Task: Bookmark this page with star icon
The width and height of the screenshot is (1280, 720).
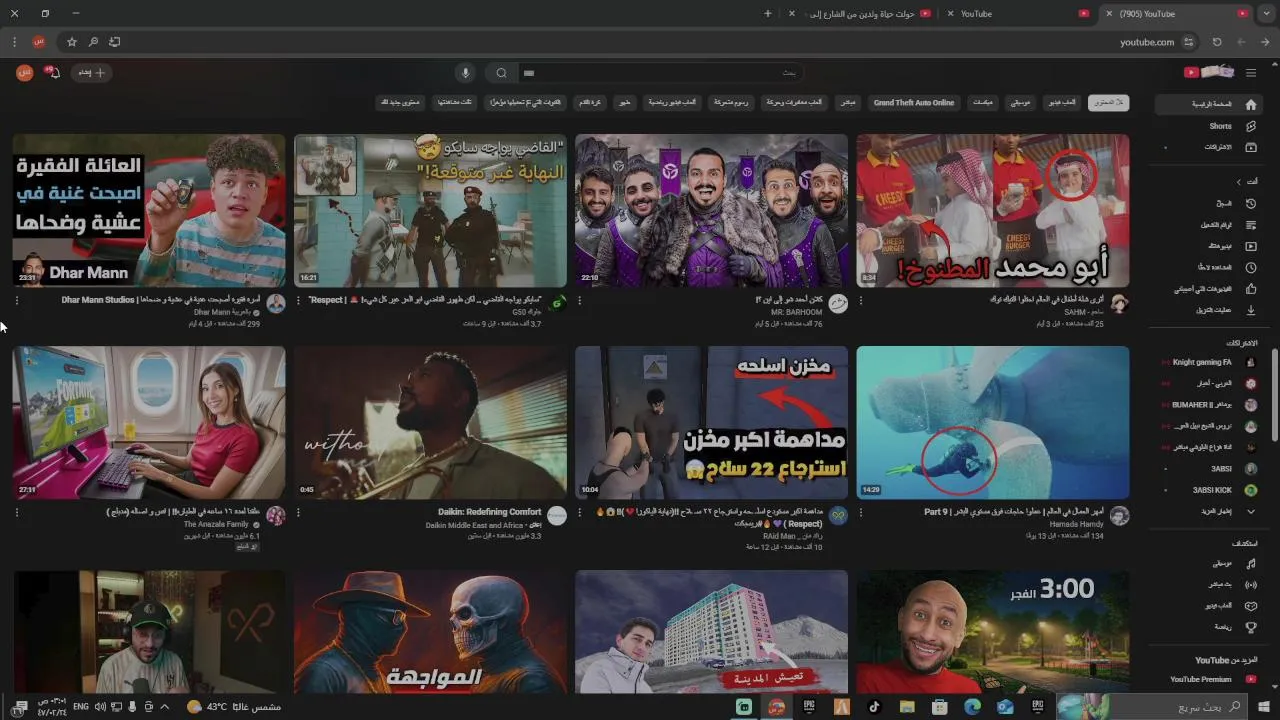Action: click(71, 42)
